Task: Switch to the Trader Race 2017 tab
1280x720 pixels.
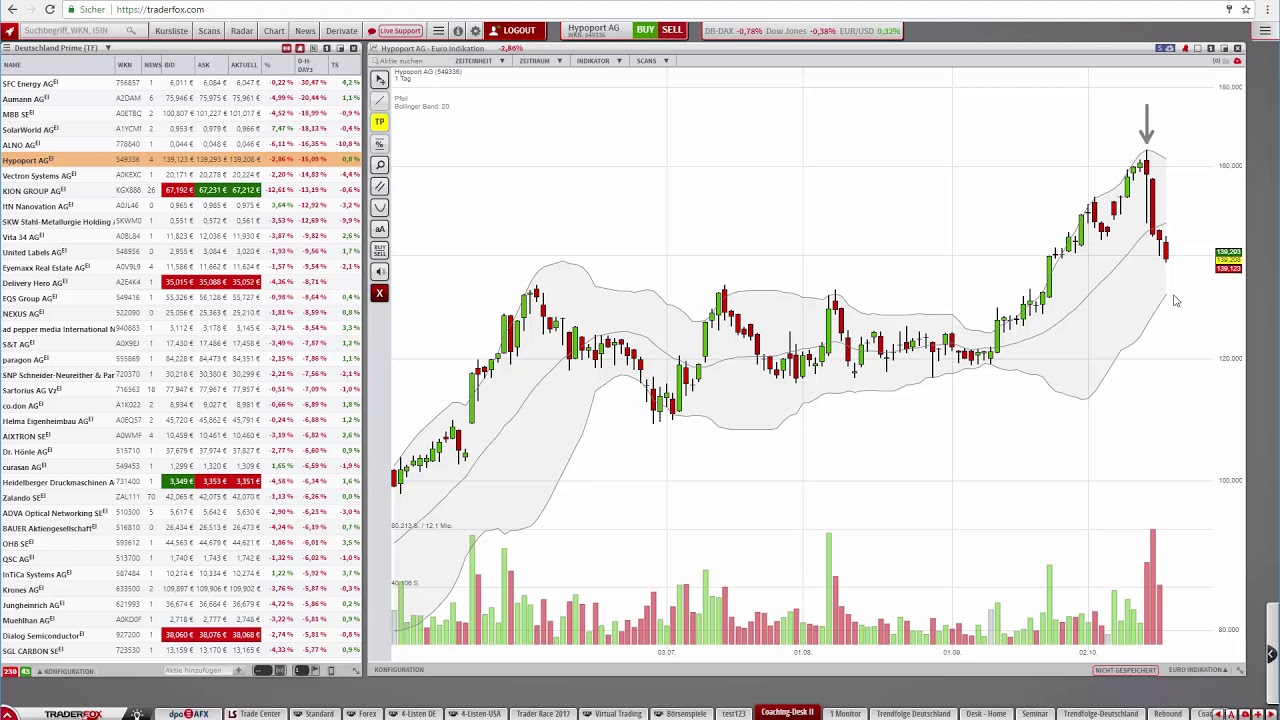Action: (x=541, y=713)
